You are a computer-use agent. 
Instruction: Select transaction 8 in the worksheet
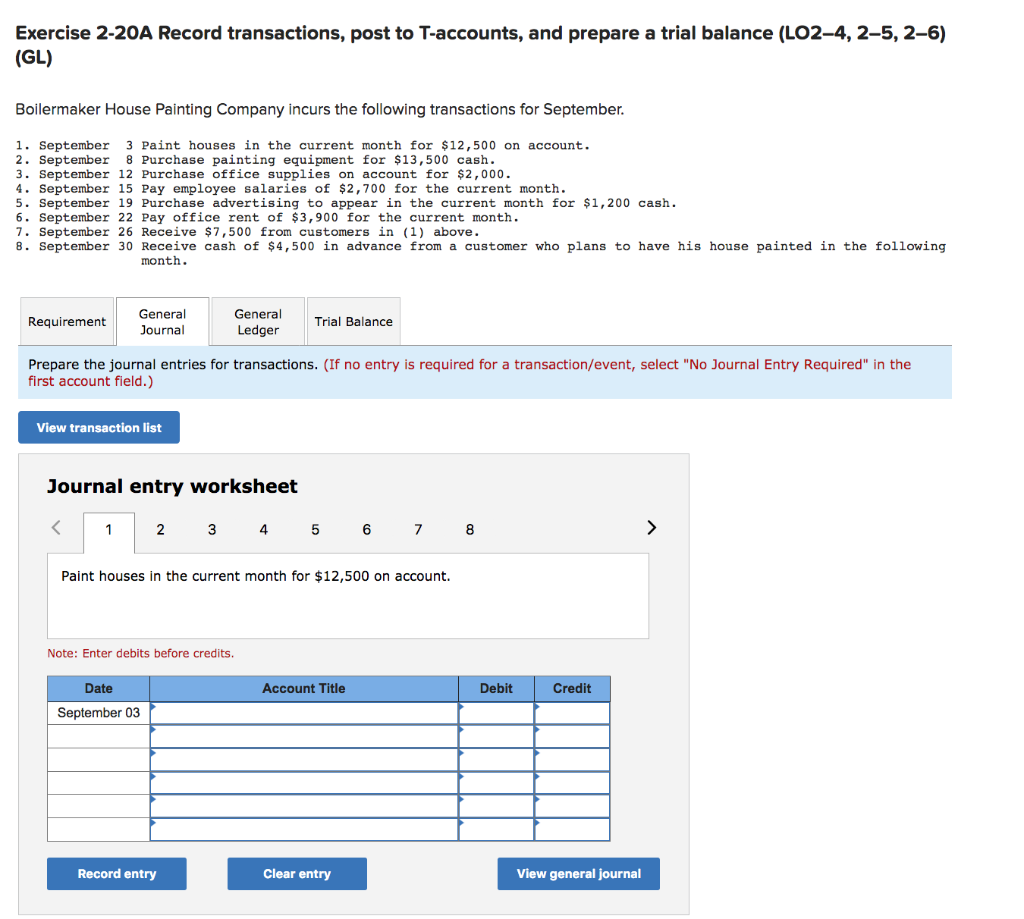pyautogui.click(x=469, y=529)
